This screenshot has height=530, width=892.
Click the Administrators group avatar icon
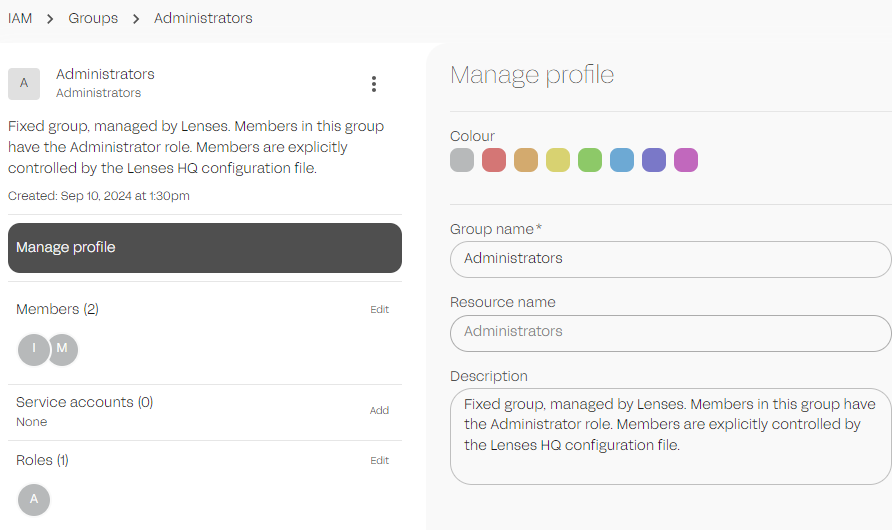(x=24, y=84)
